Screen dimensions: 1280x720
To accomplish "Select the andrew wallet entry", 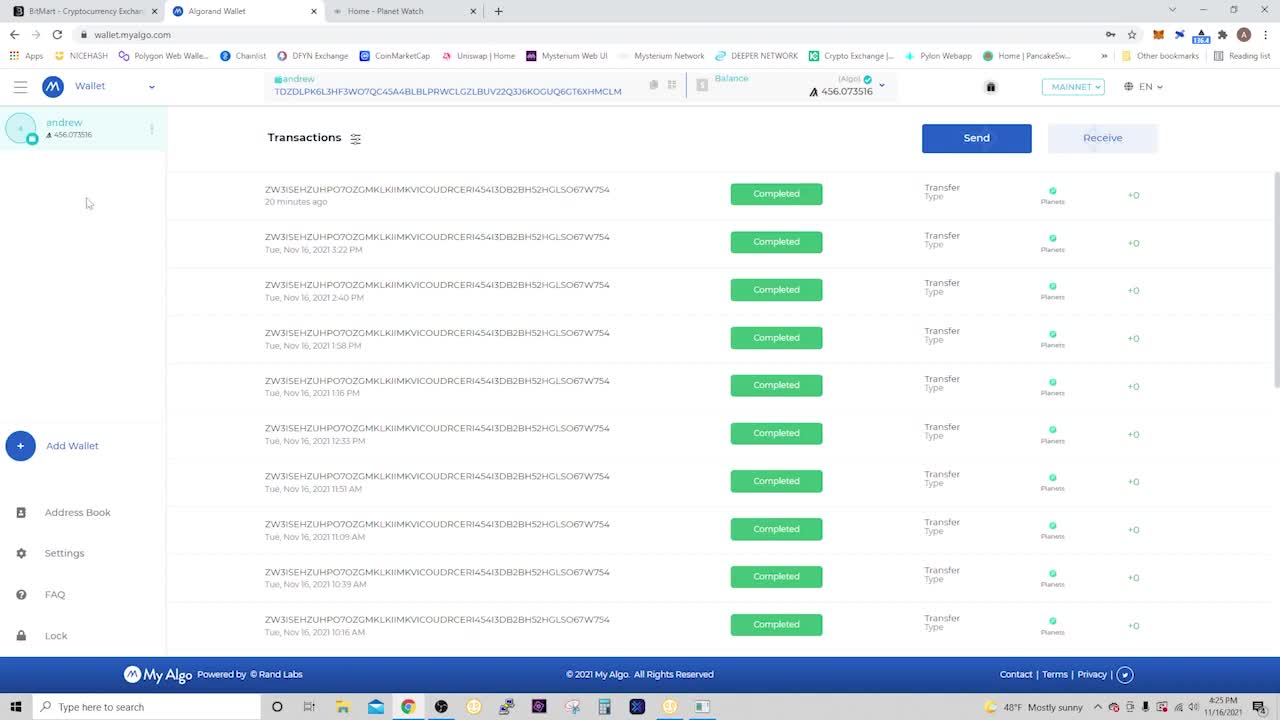I will (x=83, y=128).
